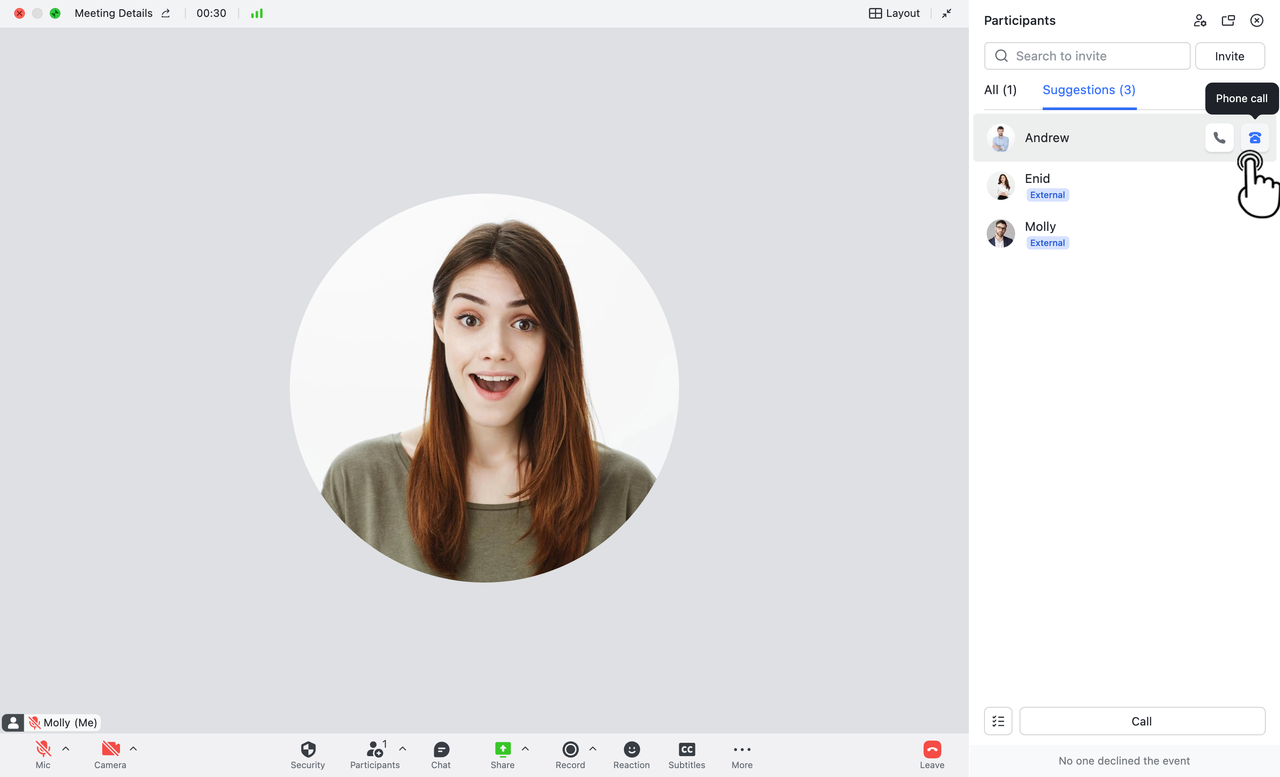
Task: Switch to the All (1) tab
Action: [1000, 90]
